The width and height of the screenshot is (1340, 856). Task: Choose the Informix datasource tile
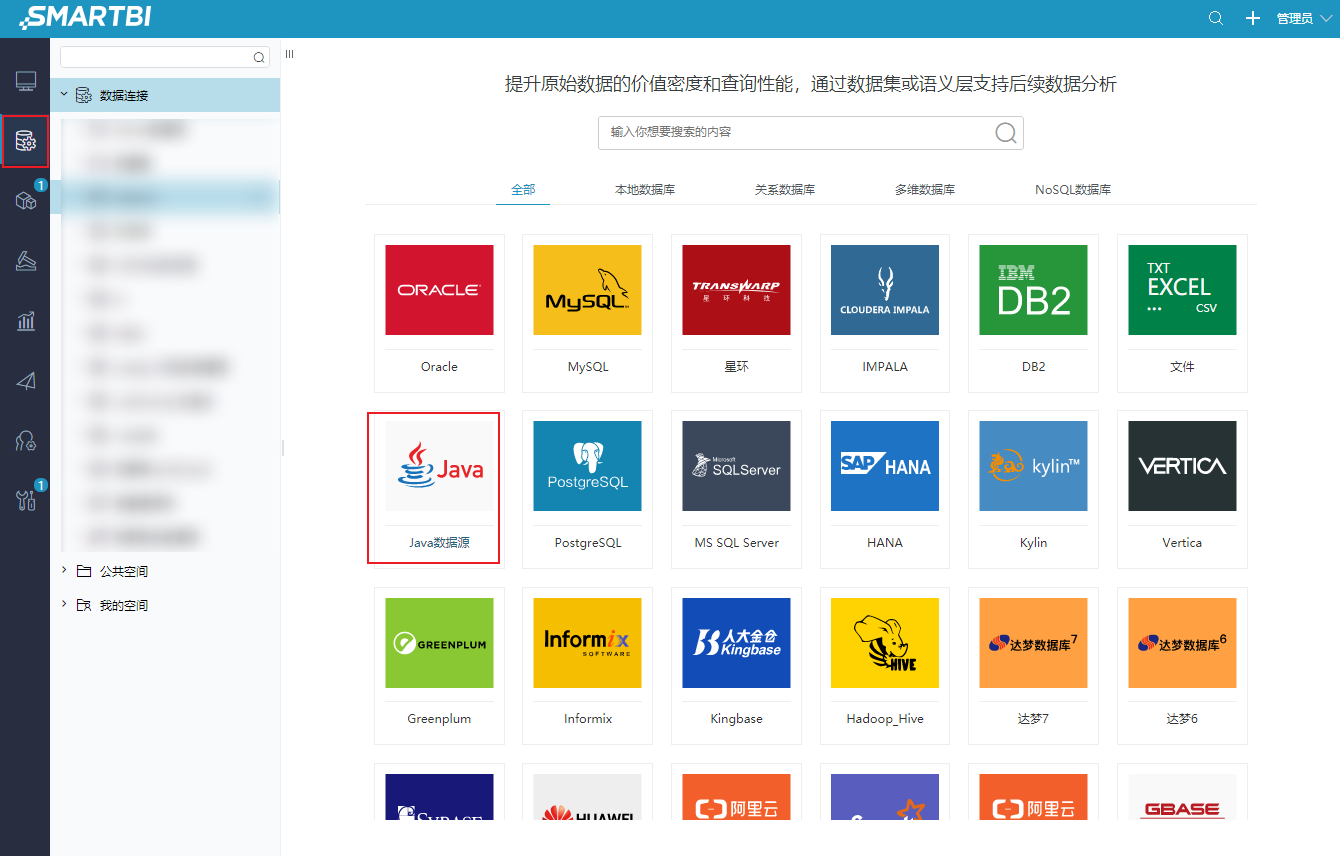(x=588, y=665)
